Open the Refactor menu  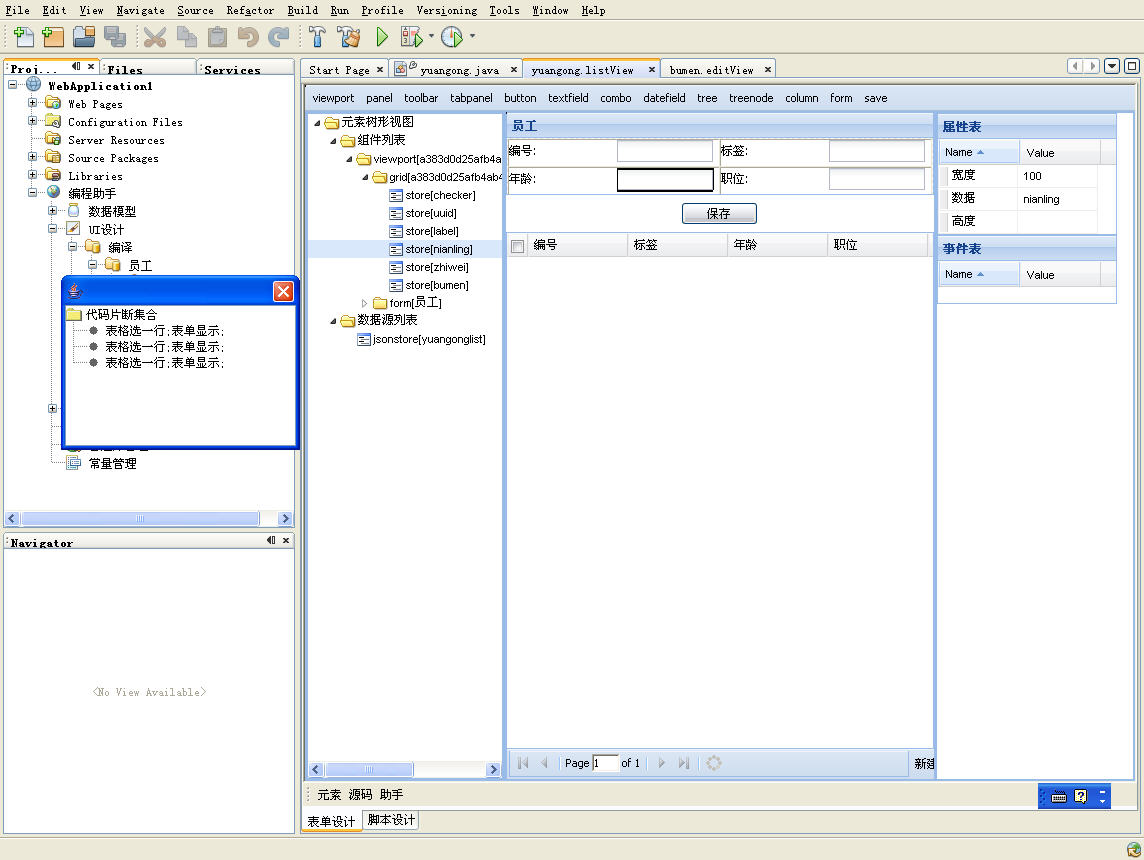249,11
